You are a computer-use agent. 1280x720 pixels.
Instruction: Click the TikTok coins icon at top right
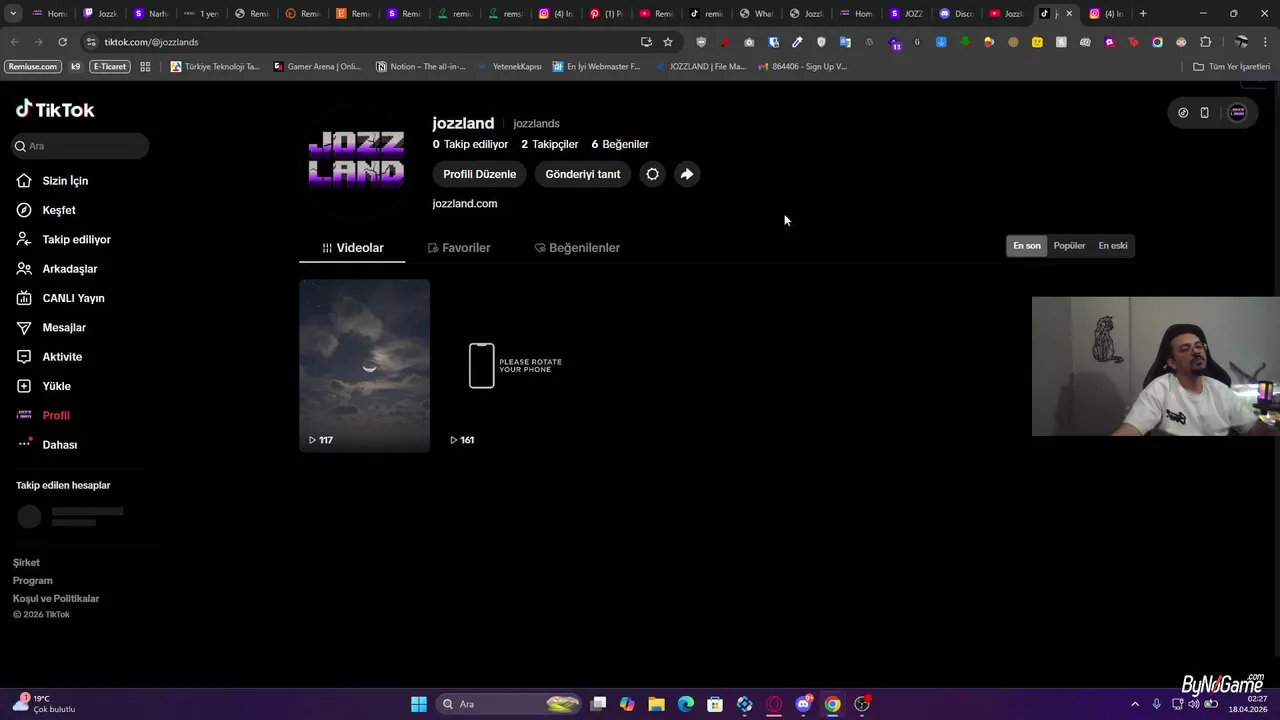click(1183, 113)
